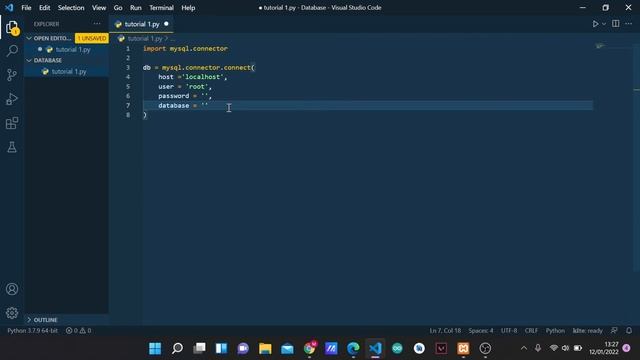The image size is (640, 360).
Task: Open the File menu
Action: (26, 8)
